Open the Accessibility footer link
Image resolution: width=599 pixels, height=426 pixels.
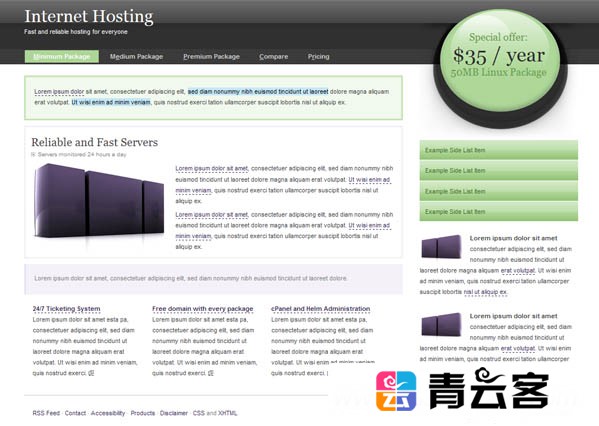108,413
